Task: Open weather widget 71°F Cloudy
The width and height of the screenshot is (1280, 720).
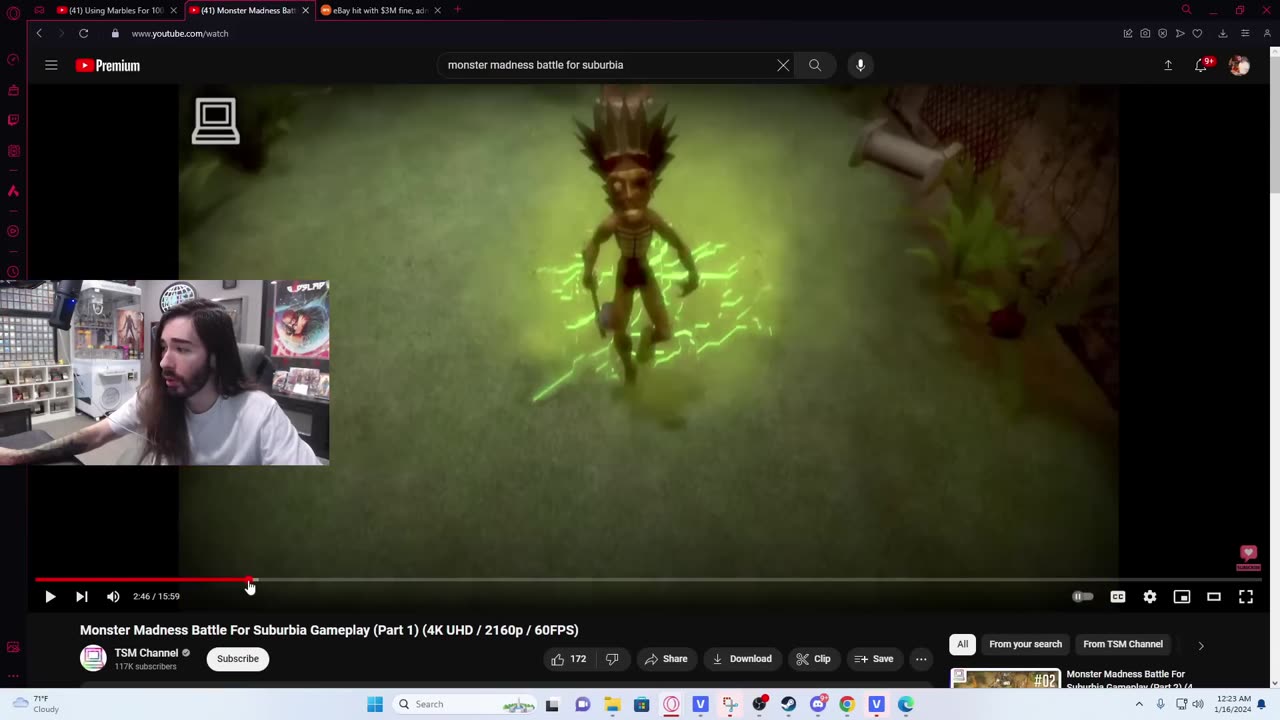Action: point(33,704)
